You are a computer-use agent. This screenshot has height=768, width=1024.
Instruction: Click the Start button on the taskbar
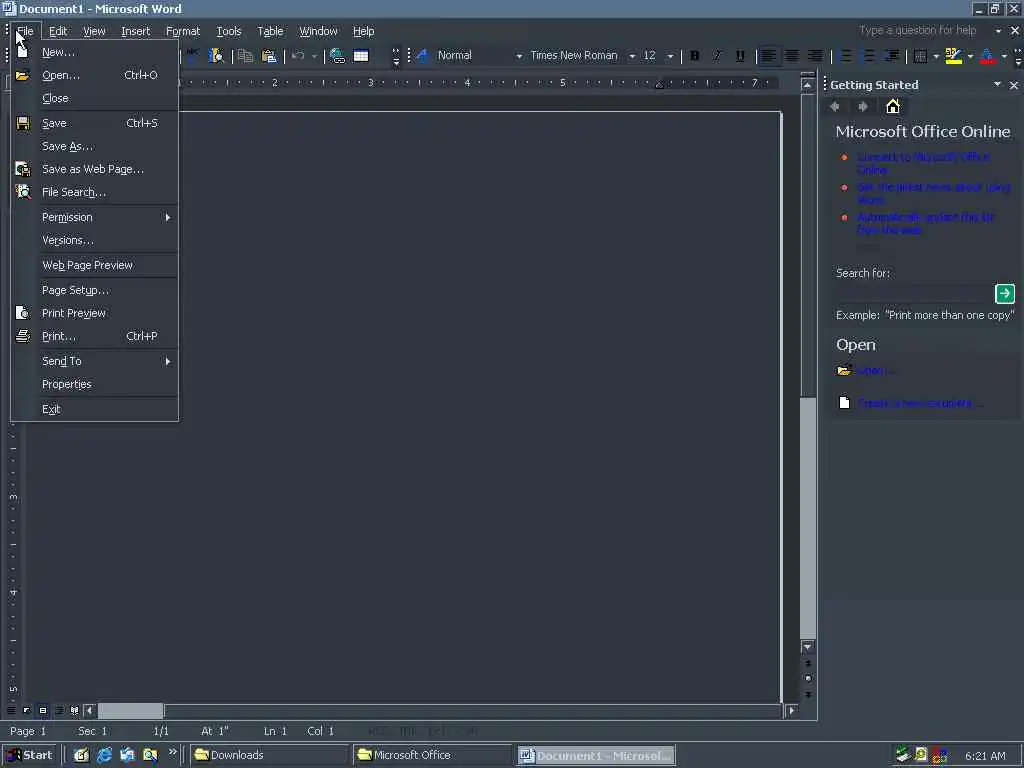30,755
